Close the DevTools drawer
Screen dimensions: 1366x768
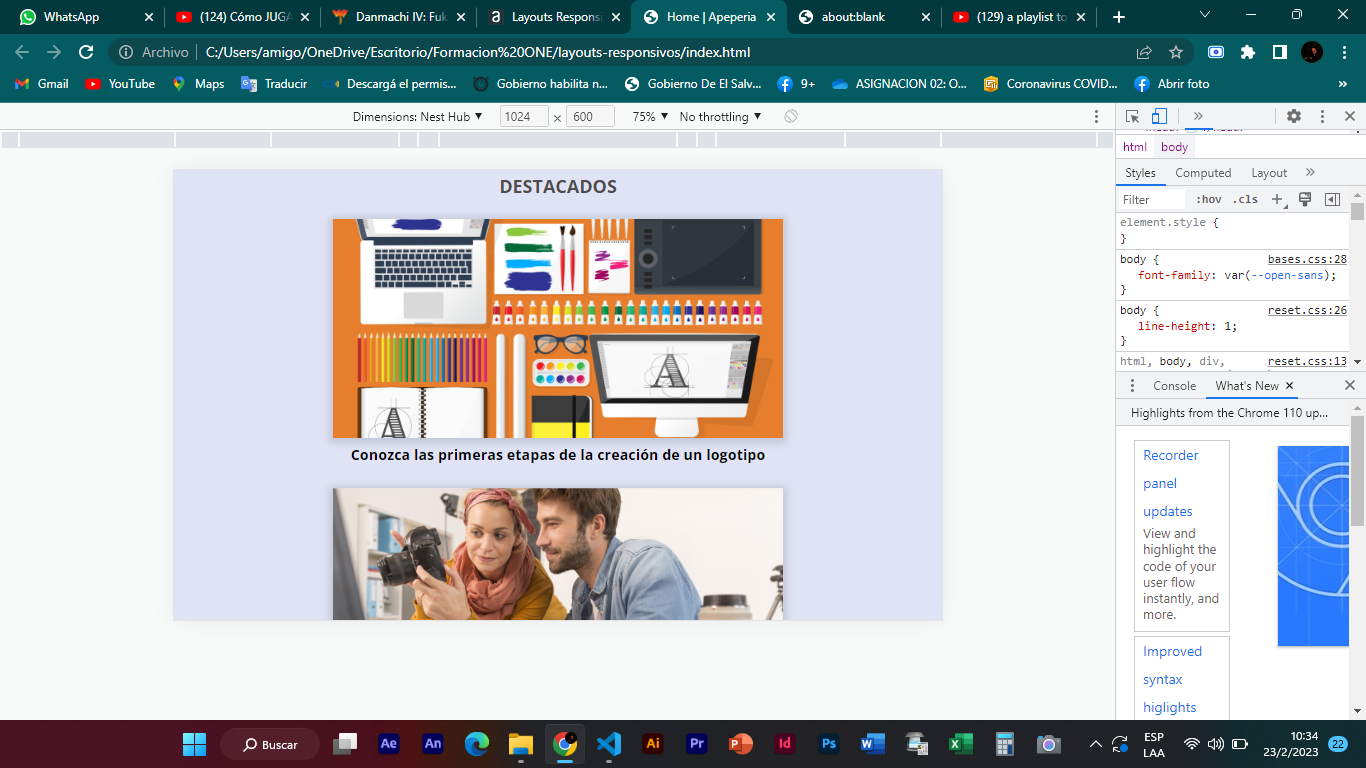tap(1349, 385)
